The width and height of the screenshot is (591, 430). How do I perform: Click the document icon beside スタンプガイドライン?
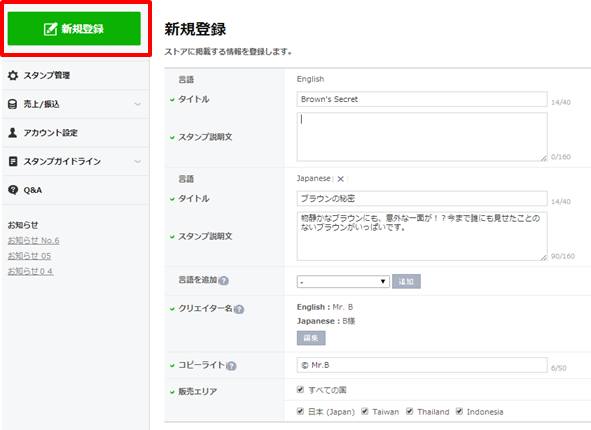(13, 162)
